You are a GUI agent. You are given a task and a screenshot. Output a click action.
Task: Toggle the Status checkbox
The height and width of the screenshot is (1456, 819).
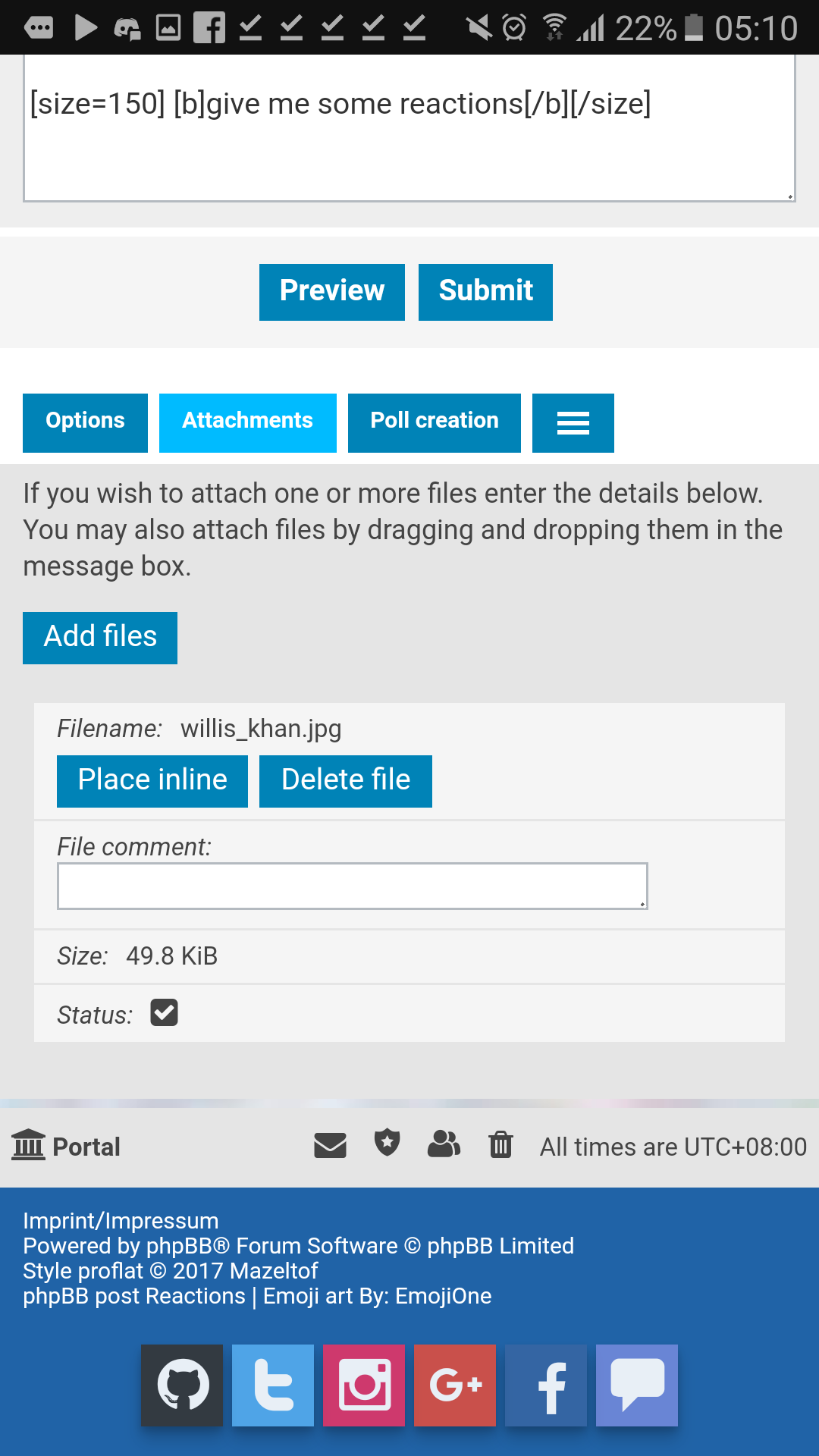(x=164, y=1012)
